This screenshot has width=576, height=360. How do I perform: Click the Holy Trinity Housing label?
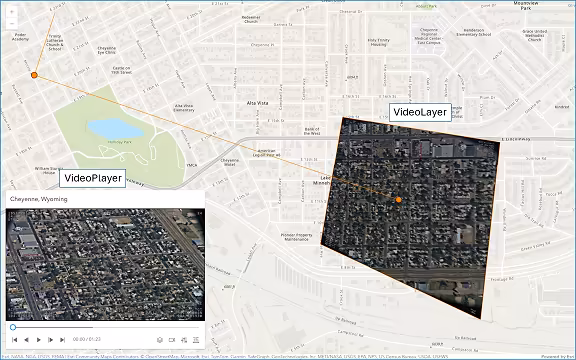coord(378,42)
